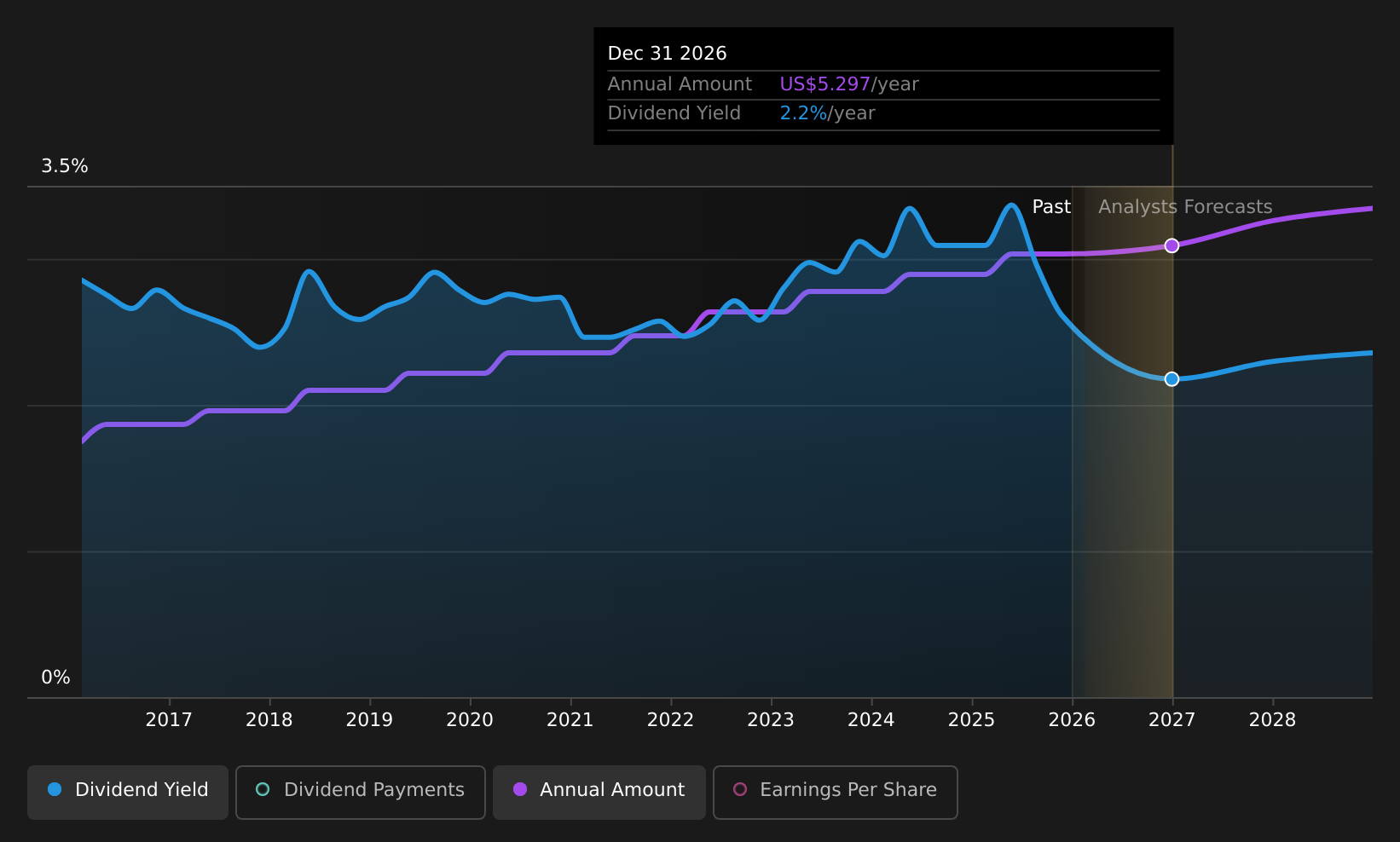Click the Dec 31 2026 tooltip date
This screenshot has height=842, width=1400.
(x=668, y=54)
